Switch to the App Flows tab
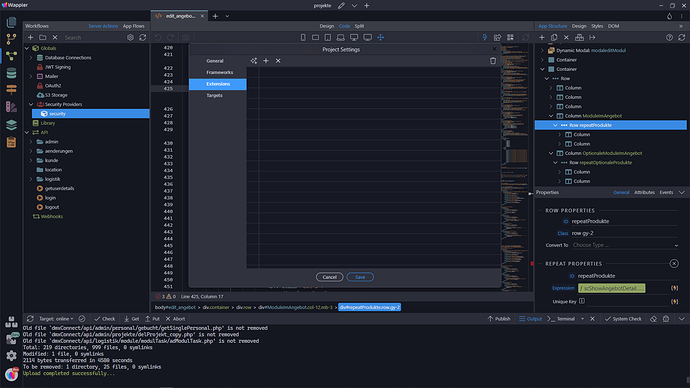690x388 pixels. 133,26
